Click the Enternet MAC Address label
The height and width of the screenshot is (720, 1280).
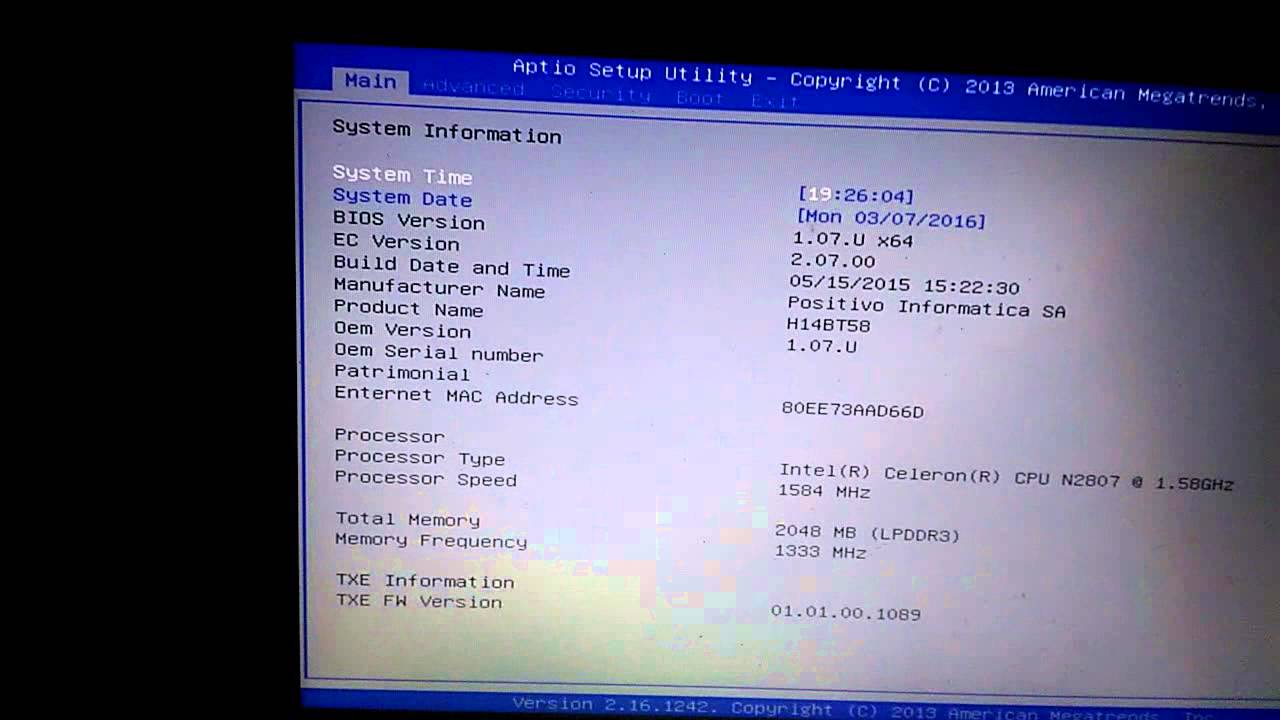[456, 395]
